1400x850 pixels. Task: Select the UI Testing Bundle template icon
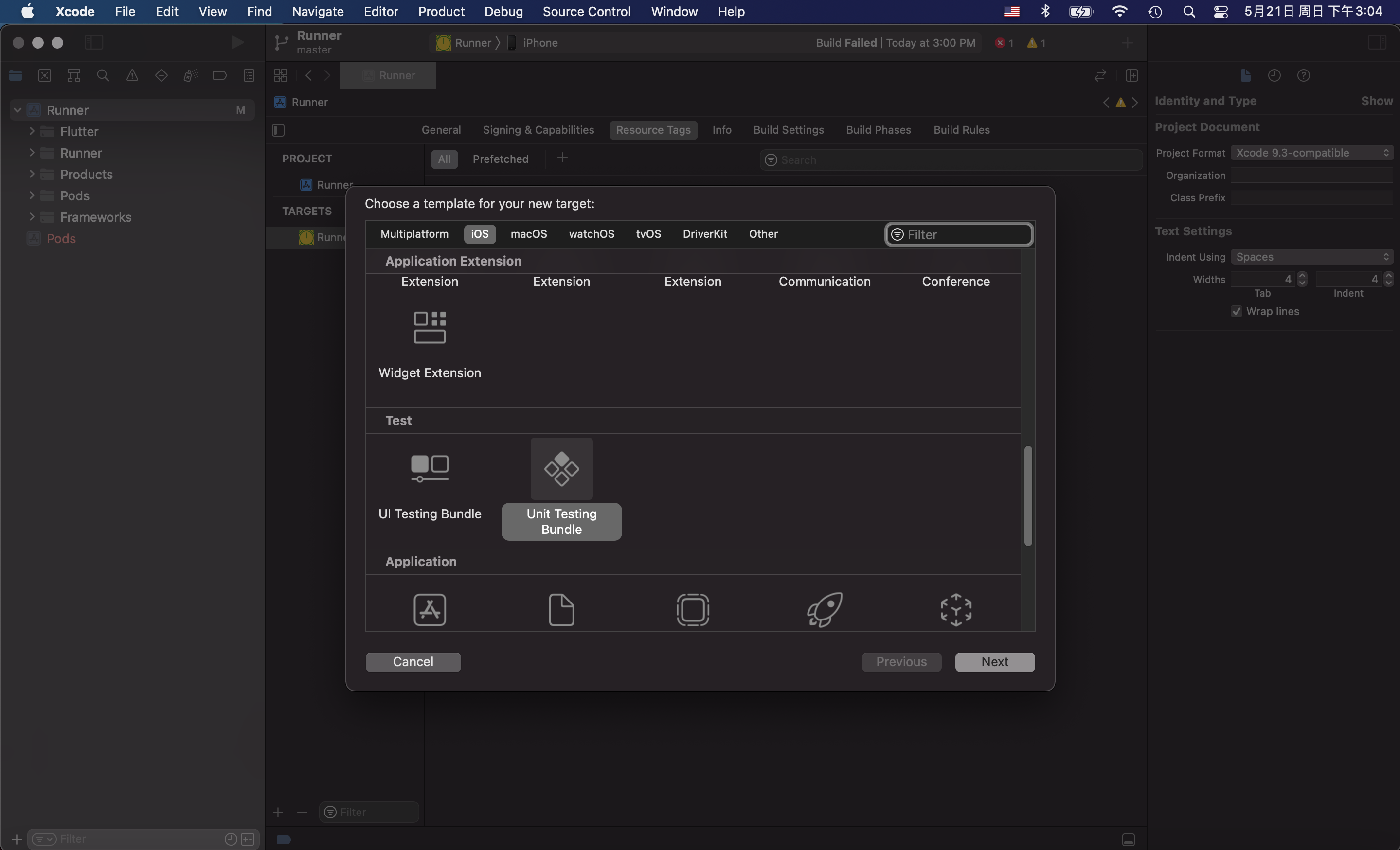(x=430, y=468)
